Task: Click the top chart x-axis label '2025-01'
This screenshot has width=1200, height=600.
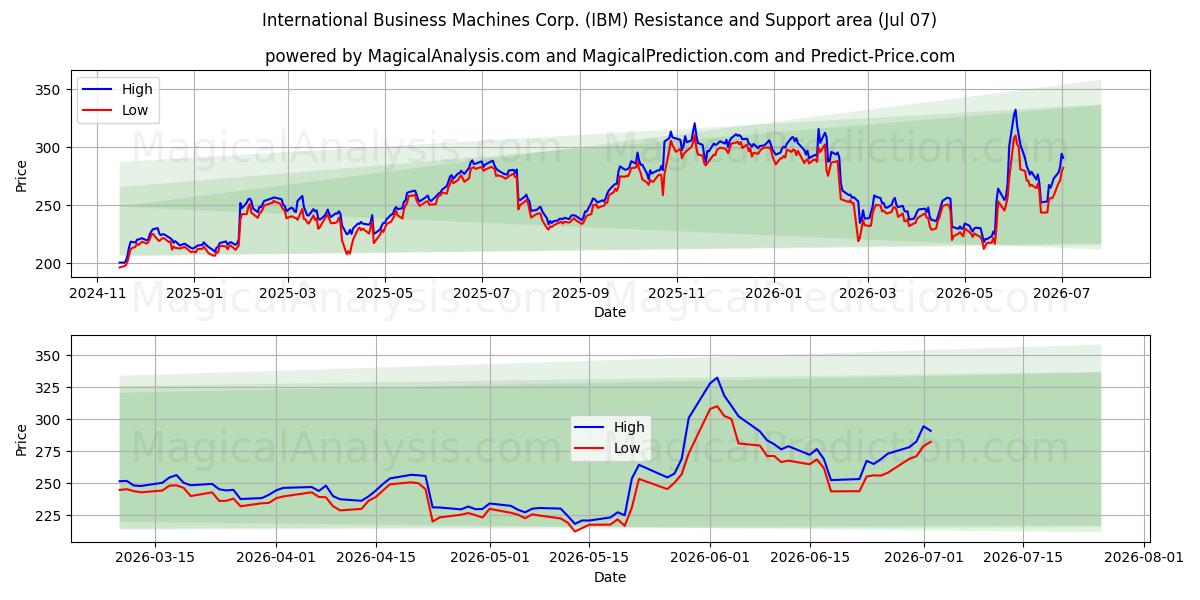Action: [193, 294]
